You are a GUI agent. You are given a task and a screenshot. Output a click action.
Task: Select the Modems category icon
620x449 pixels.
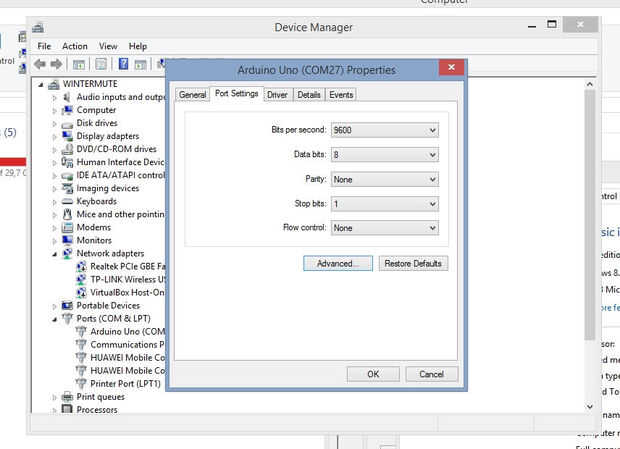coord(67,227)
